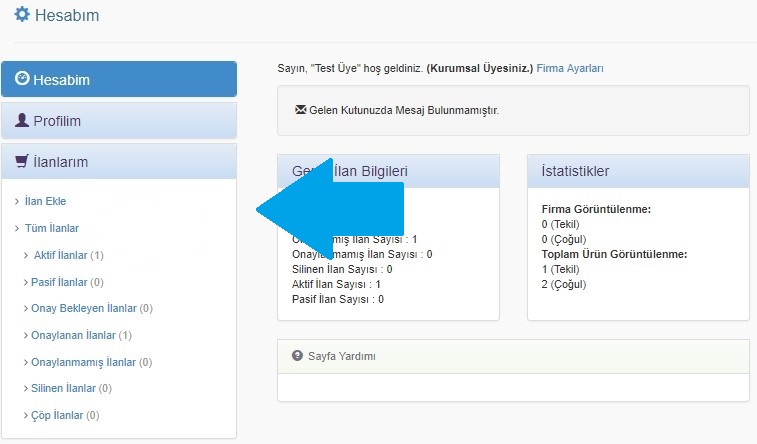The width and height of the screenshot is (757, 444).
Task: Open the Firma Ayarları link
Action: [570, 68]
